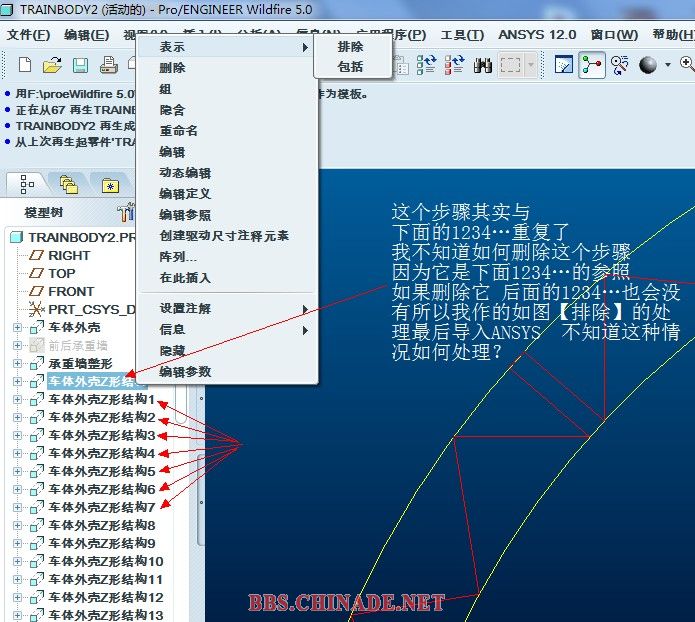The width and height of the screenshot is (695, 622).
Task: Choose 隐藏 from the context menu
Action: (227, 351)
